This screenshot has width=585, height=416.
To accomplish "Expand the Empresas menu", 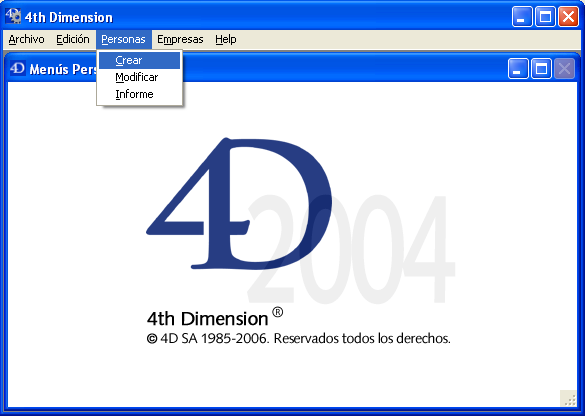I will click(180, 39).
